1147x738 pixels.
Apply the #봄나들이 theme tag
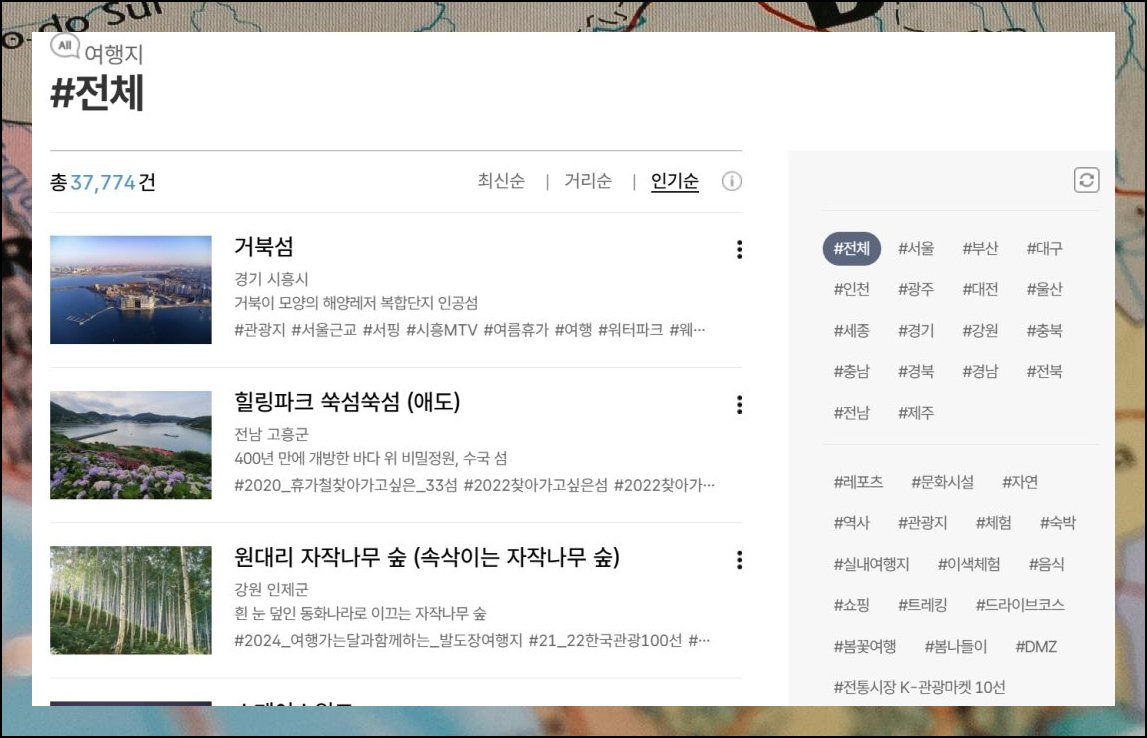pos(955,647)
